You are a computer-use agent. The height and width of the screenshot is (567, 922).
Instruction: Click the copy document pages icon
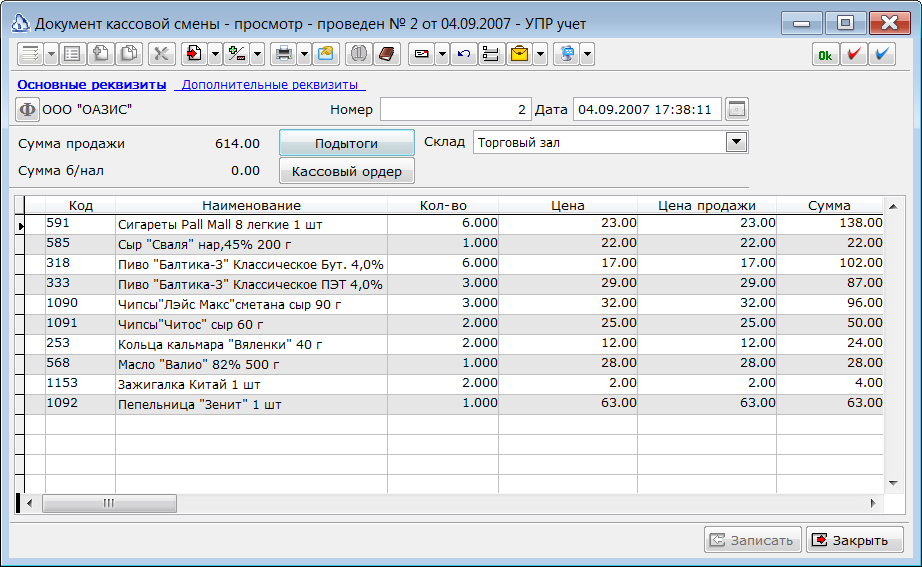[129, 54]
